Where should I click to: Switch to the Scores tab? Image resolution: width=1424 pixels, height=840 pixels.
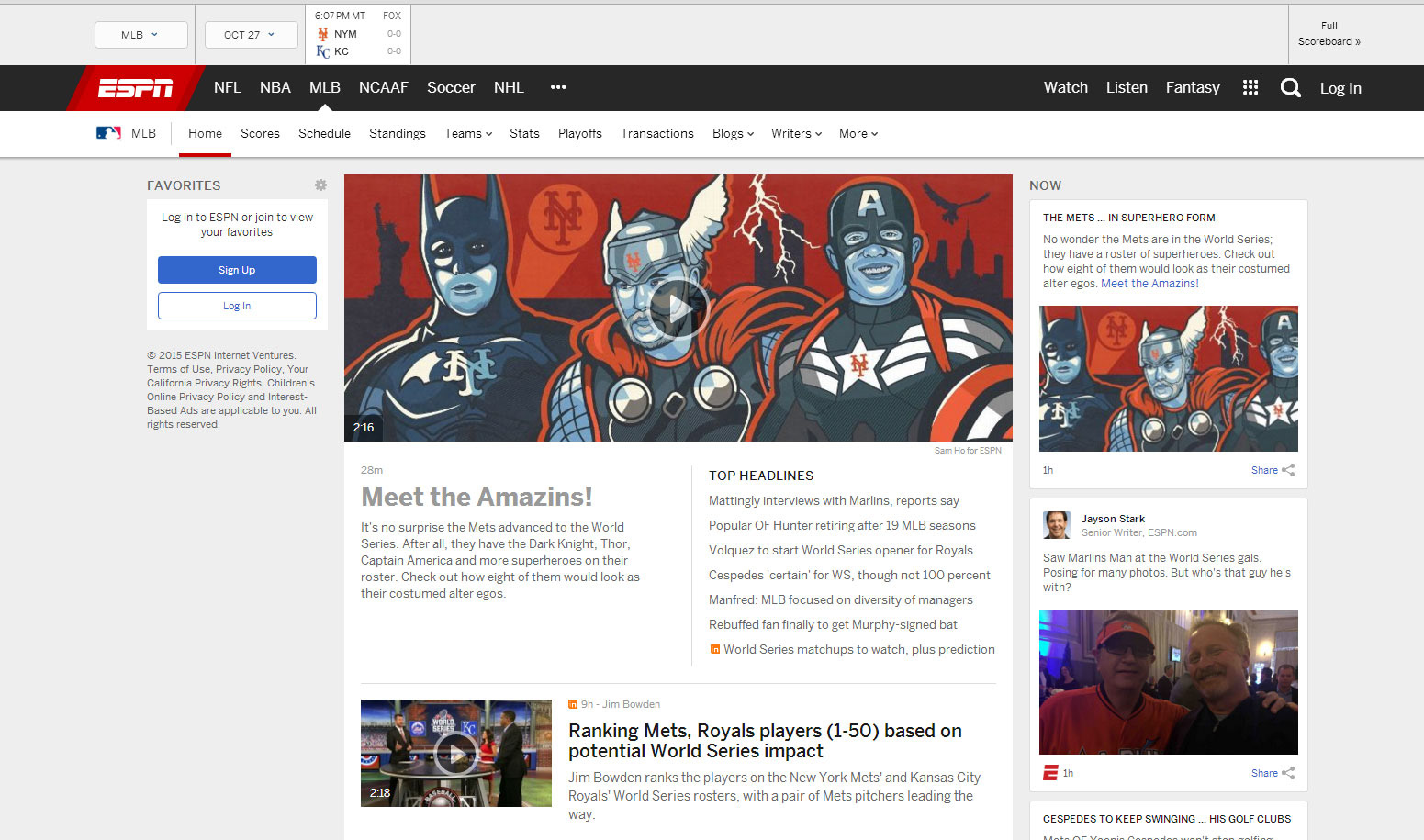coord(260,133)
